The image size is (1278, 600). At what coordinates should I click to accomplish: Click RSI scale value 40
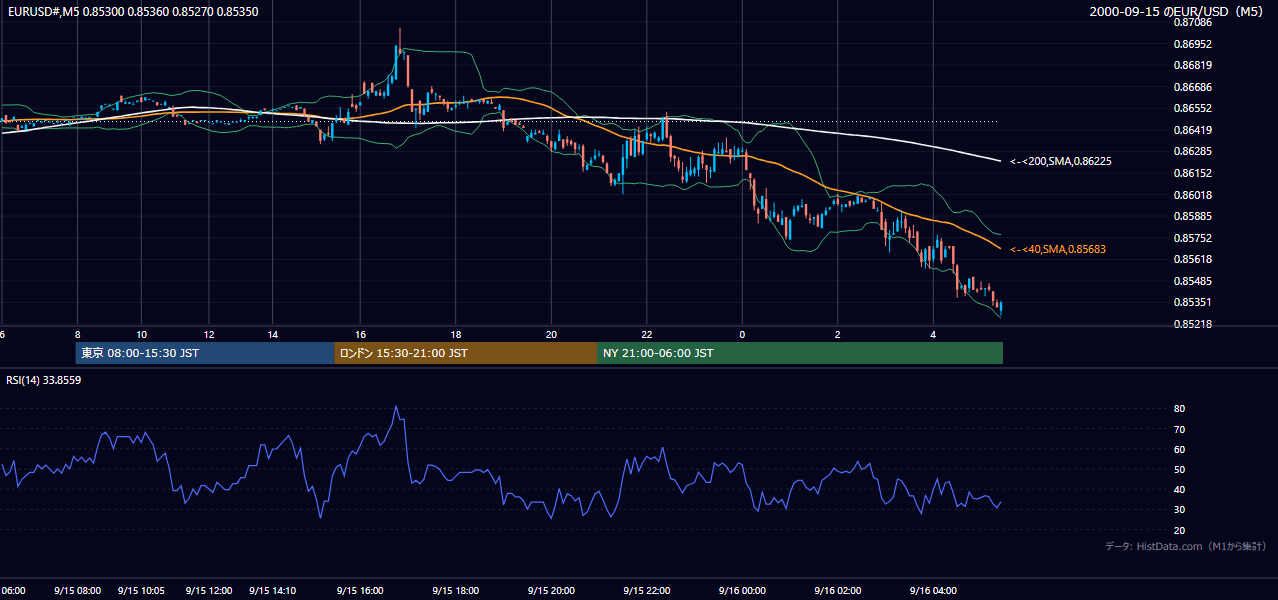[1179, 489]
